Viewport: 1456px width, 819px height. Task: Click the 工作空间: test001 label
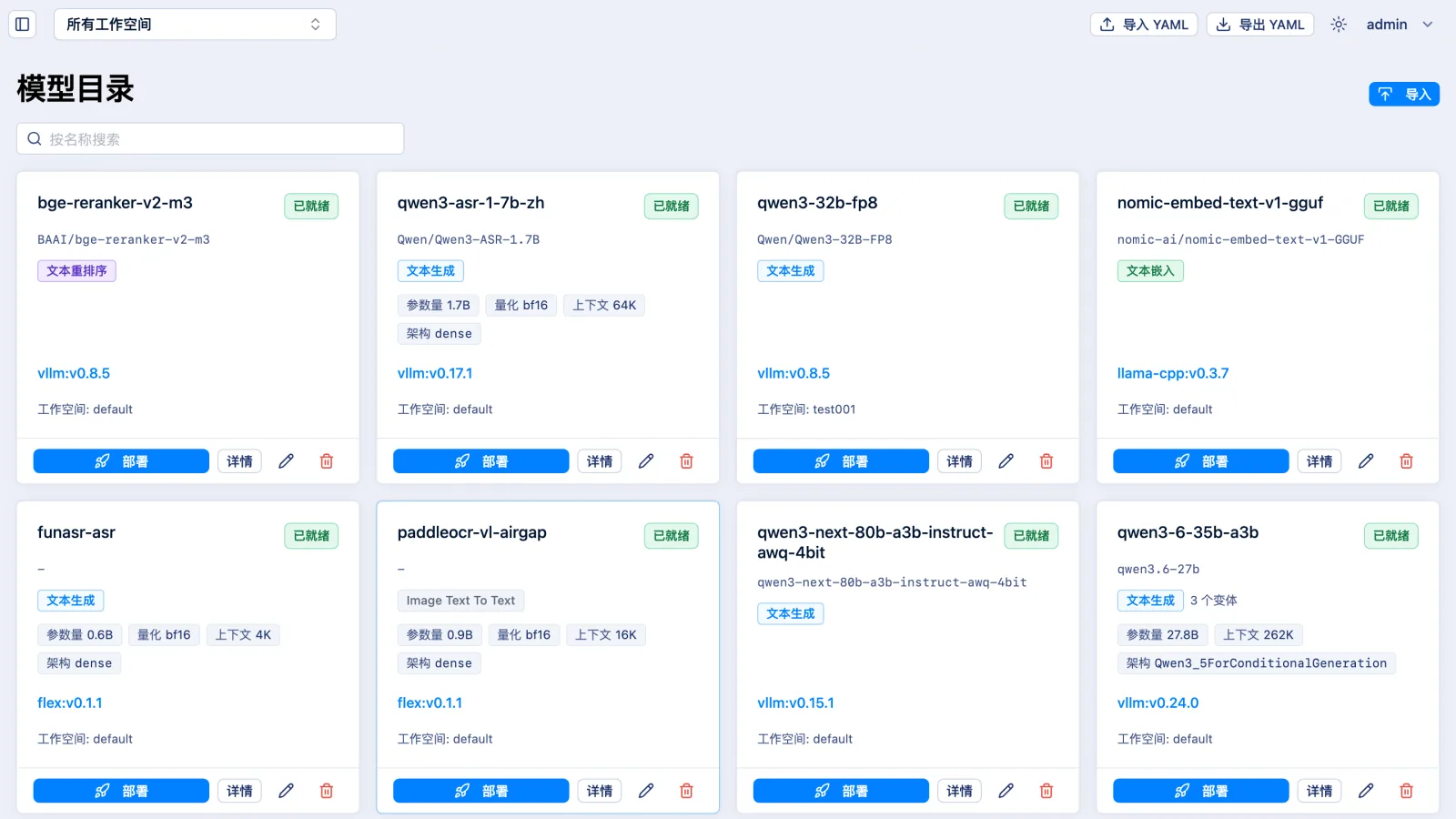pos(806,409)
